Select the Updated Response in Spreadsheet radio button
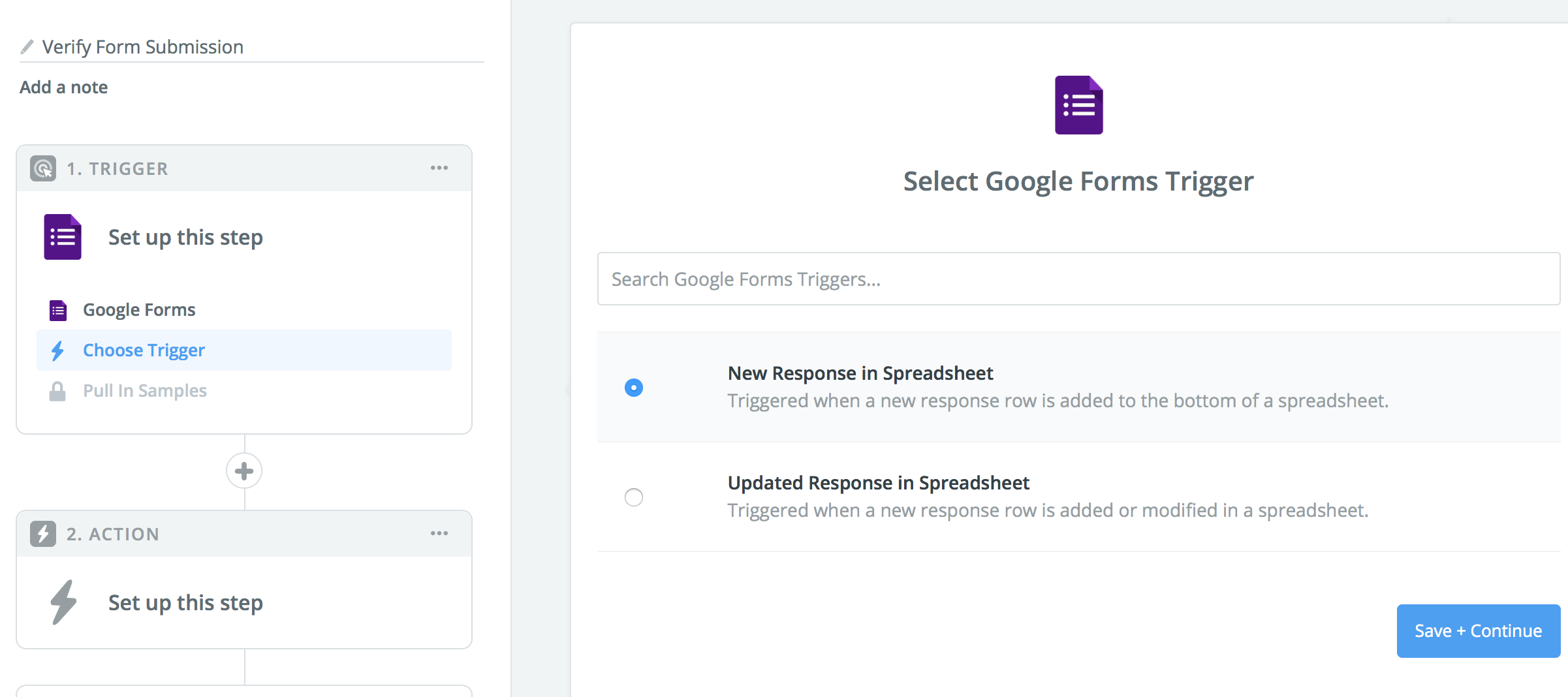The height and width of the screenshot is (697, 1568). [x=634, y=497]
